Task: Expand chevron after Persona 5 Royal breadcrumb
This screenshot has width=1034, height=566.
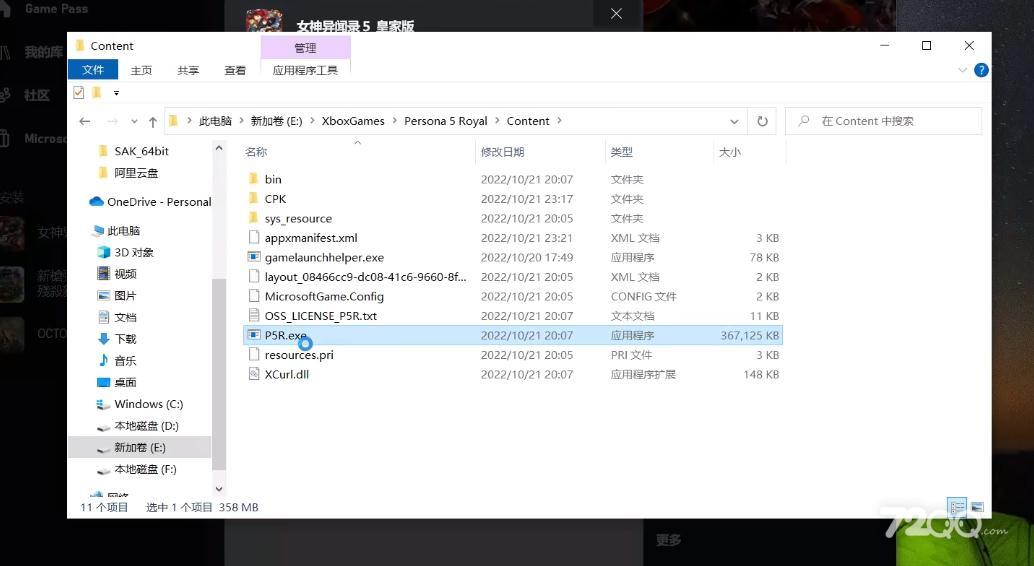Action: [x=497, y=121]
